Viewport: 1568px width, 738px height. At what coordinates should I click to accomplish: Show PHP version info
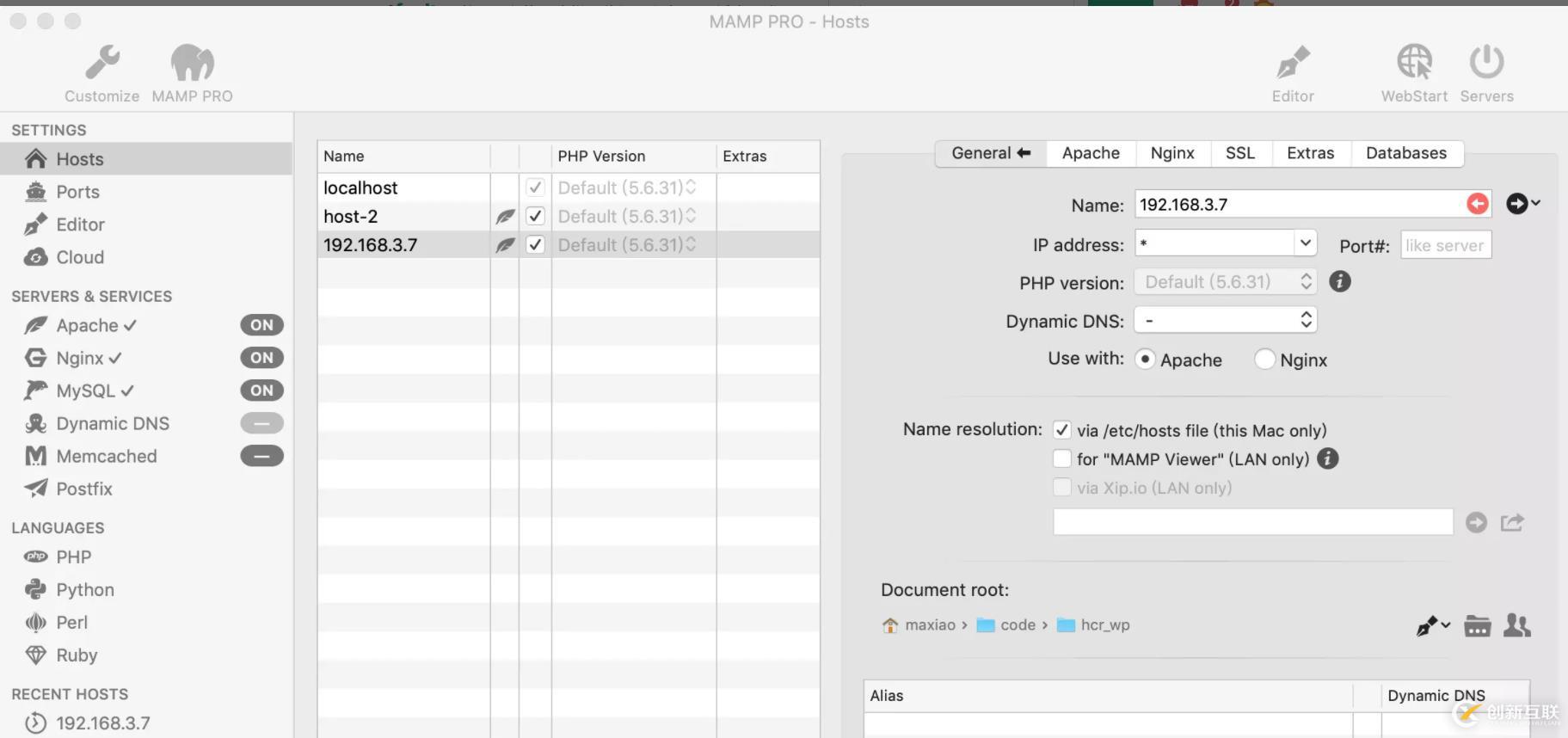click(x=1340, y=281)
